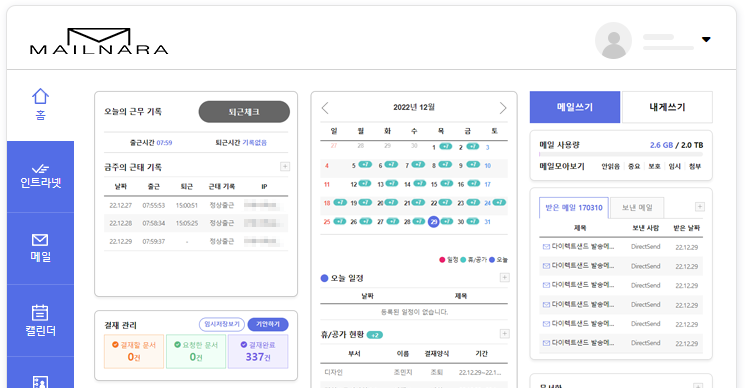Select today's date 29 in calendar
The image size is (745, 388).
pos(433,222)
